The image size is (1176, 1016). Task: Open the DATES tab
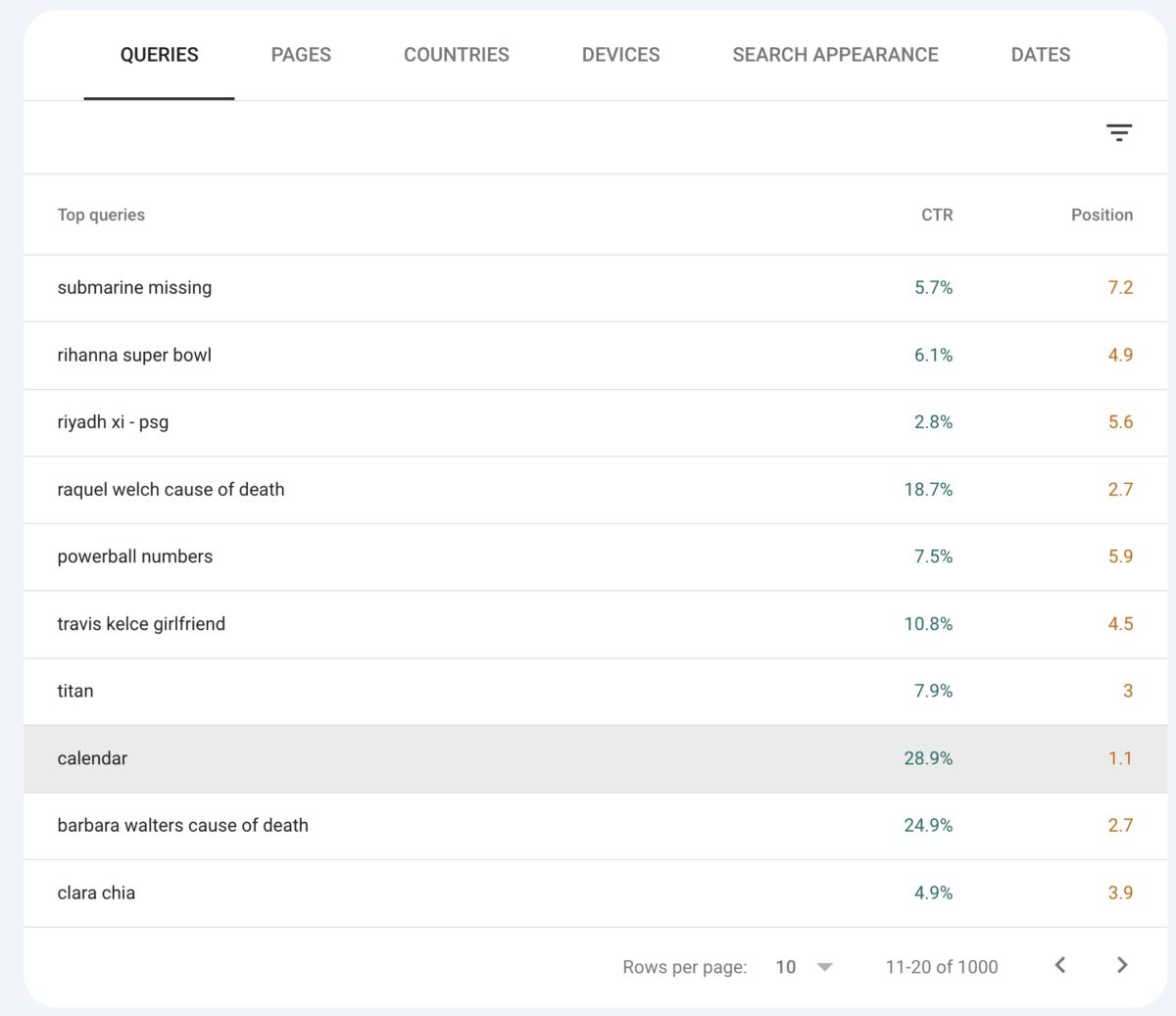(x=1040, y=55)
